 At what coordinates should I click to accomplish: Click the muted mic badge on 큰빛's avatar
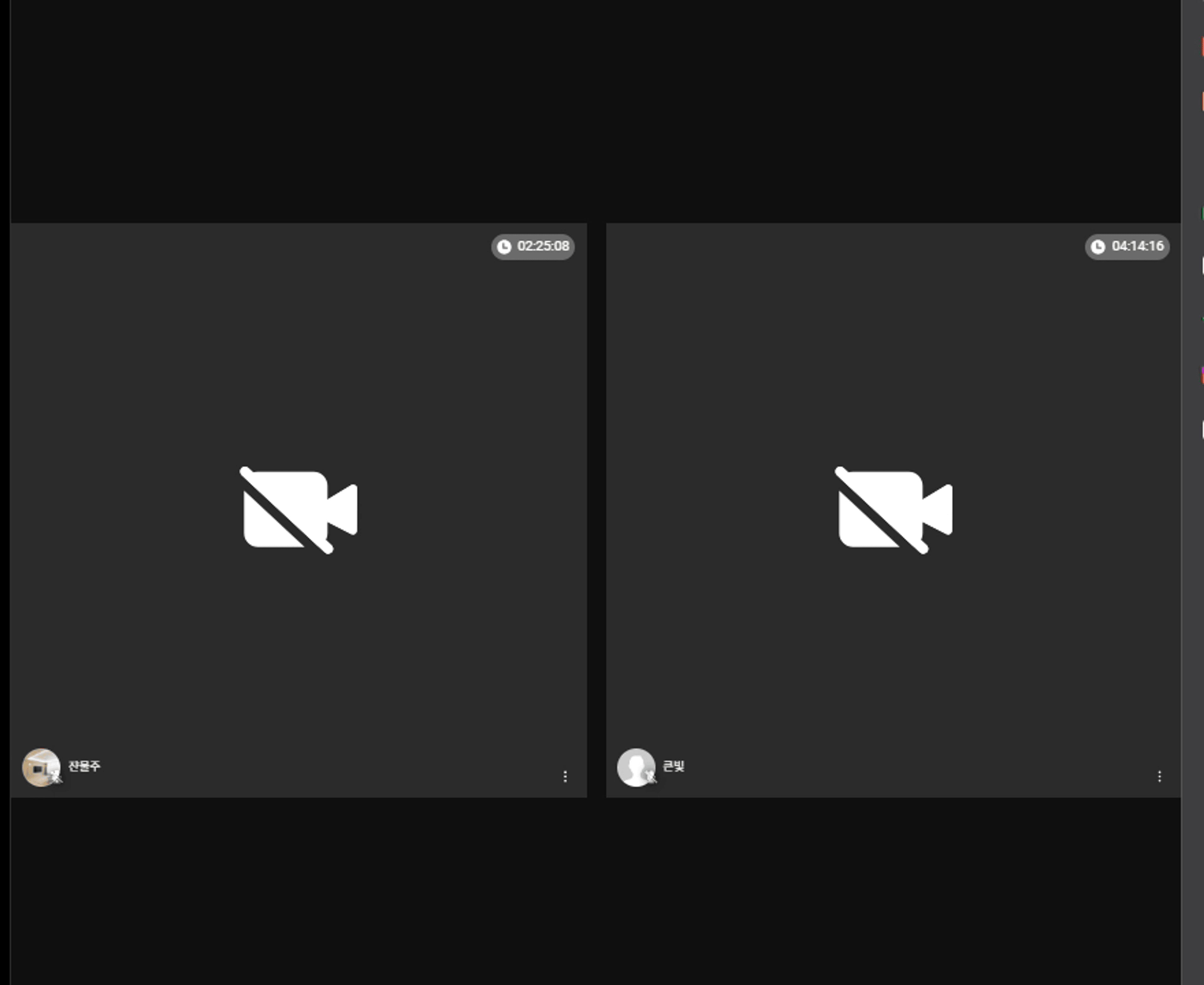(651, 777)
